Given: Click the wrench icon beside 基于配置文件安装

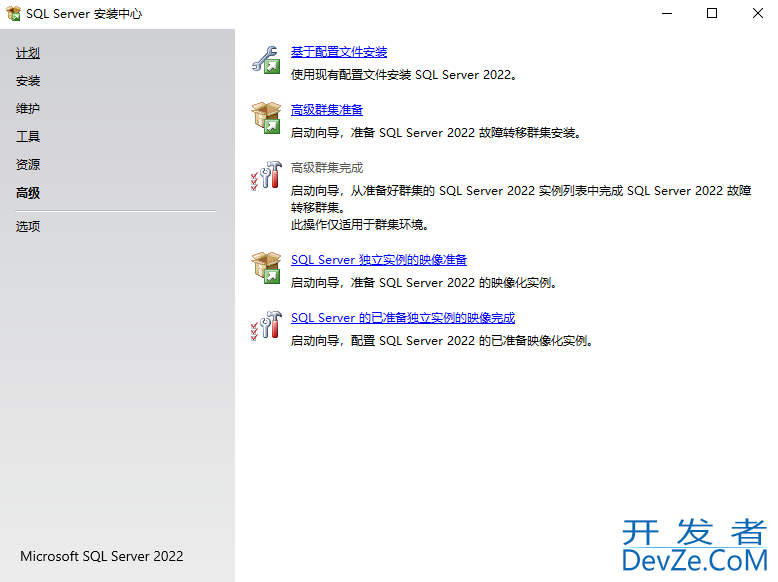Looking at the screenshot, I should pos(266,60).
